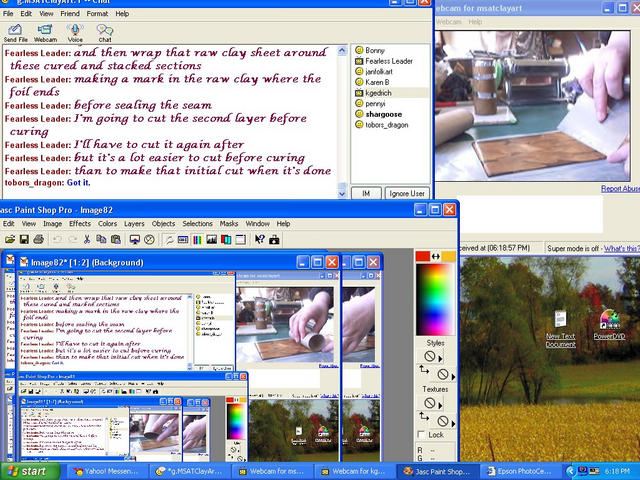Switch to Epson PhotoCe... taskbar button
Screen dimensions: 640x480
coord(520,471)
